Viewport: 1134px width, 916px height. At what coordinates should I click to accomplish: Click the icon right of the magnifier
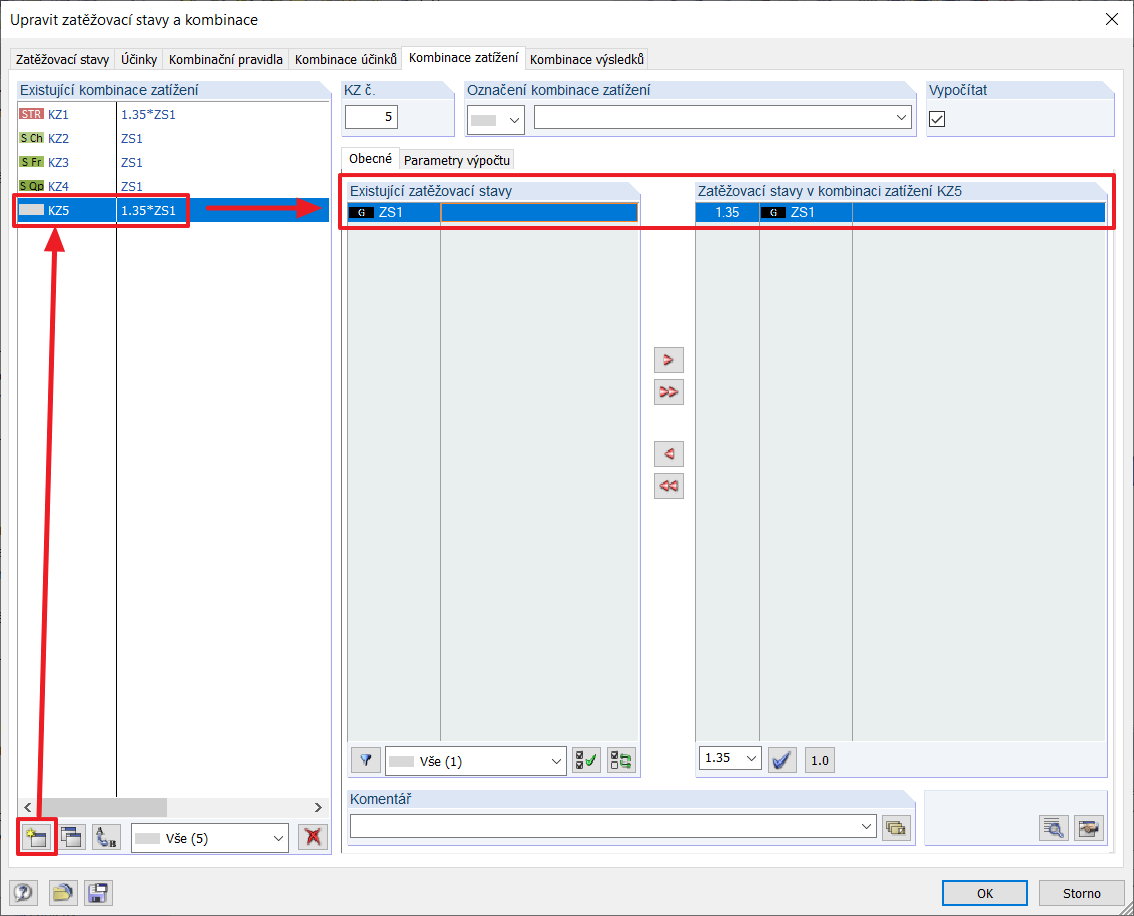[x=1089, y=828]
